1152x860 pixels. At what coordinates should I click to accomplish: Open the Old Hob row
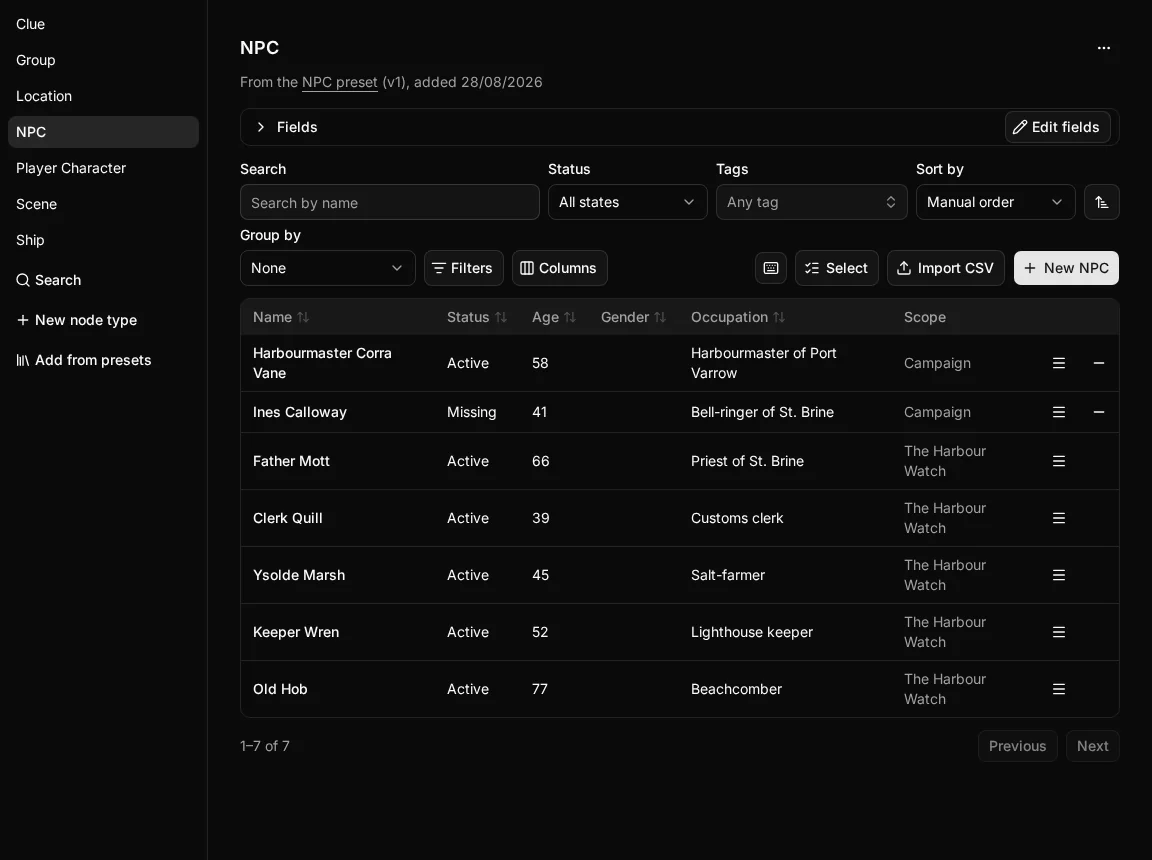click(x=680, y=689)
